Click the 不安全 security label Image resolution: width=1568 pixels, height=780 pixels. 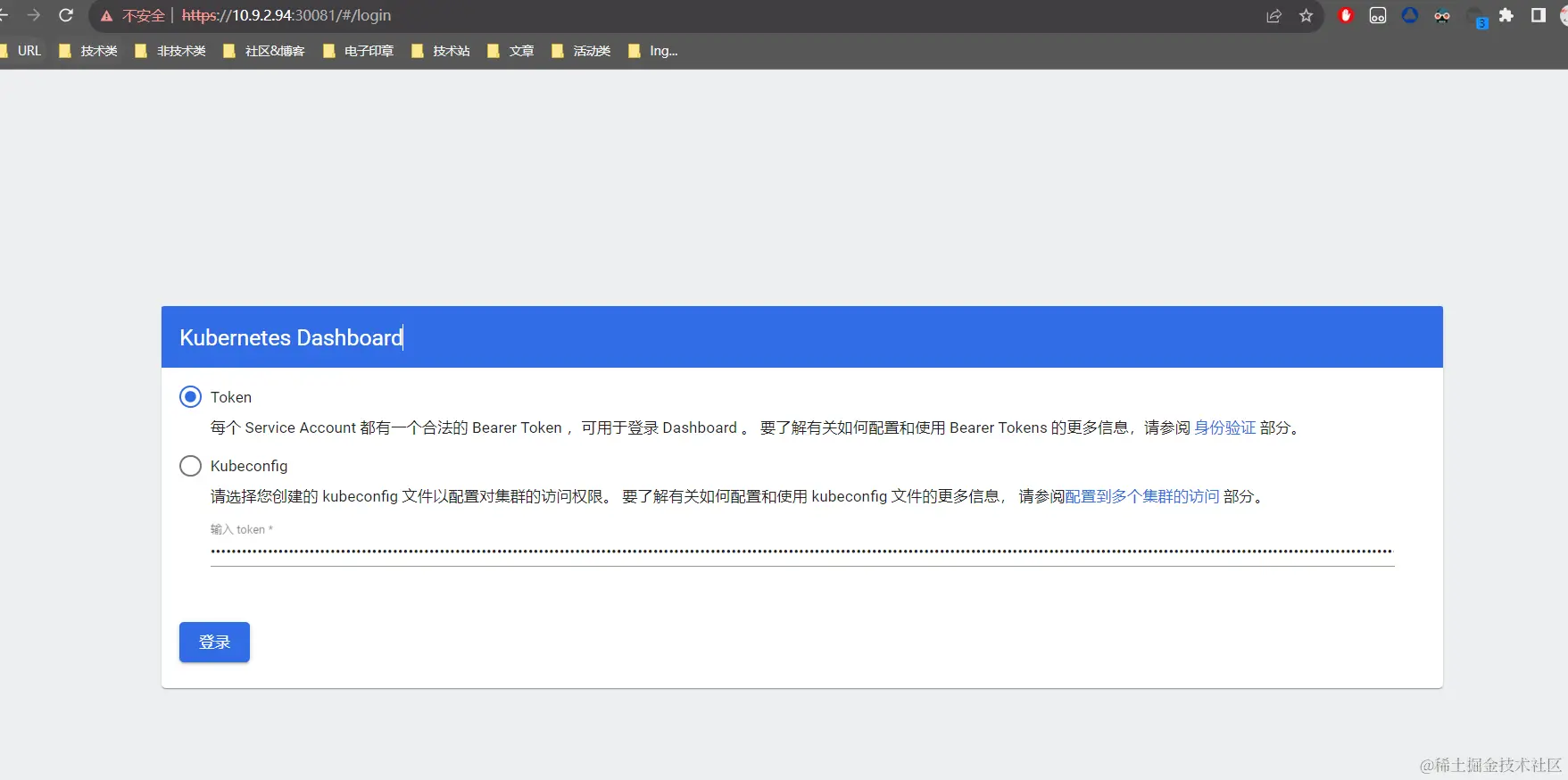[x=144, y=16]
